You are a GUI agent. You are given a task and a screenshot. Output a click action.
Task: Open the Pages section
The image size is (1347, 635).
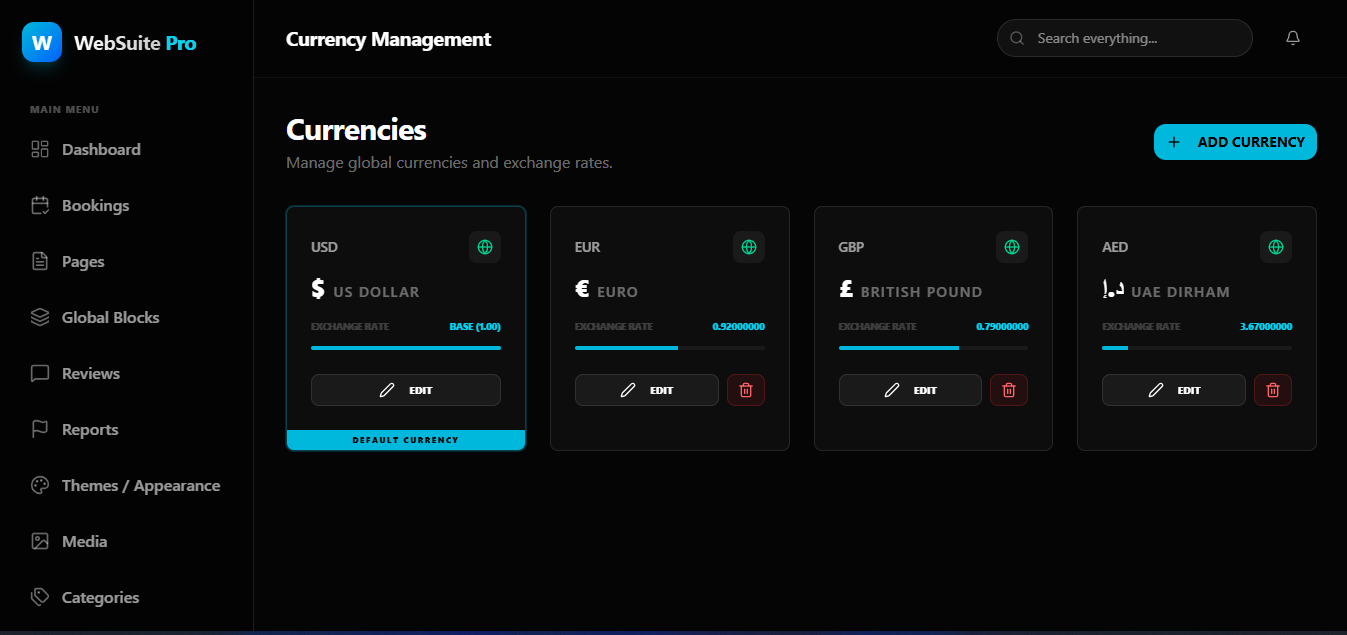click(83, 261)
